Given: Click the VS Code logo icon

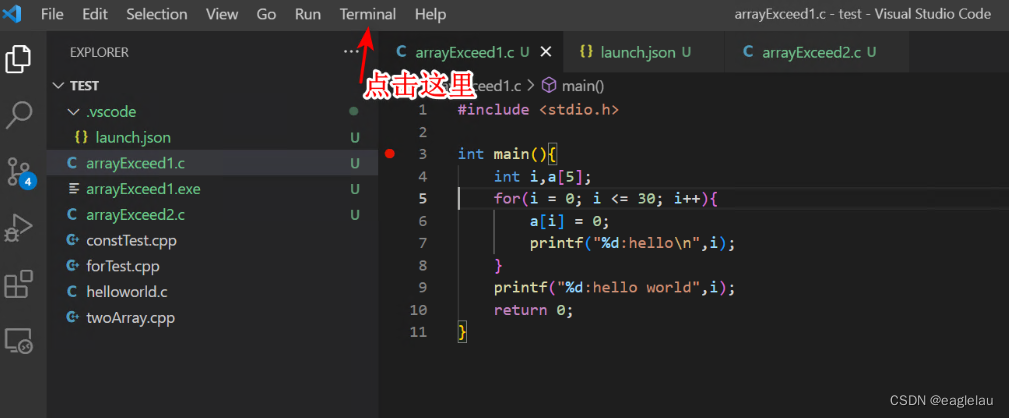Looking at the screenshot, I should (x=12, y=14).
